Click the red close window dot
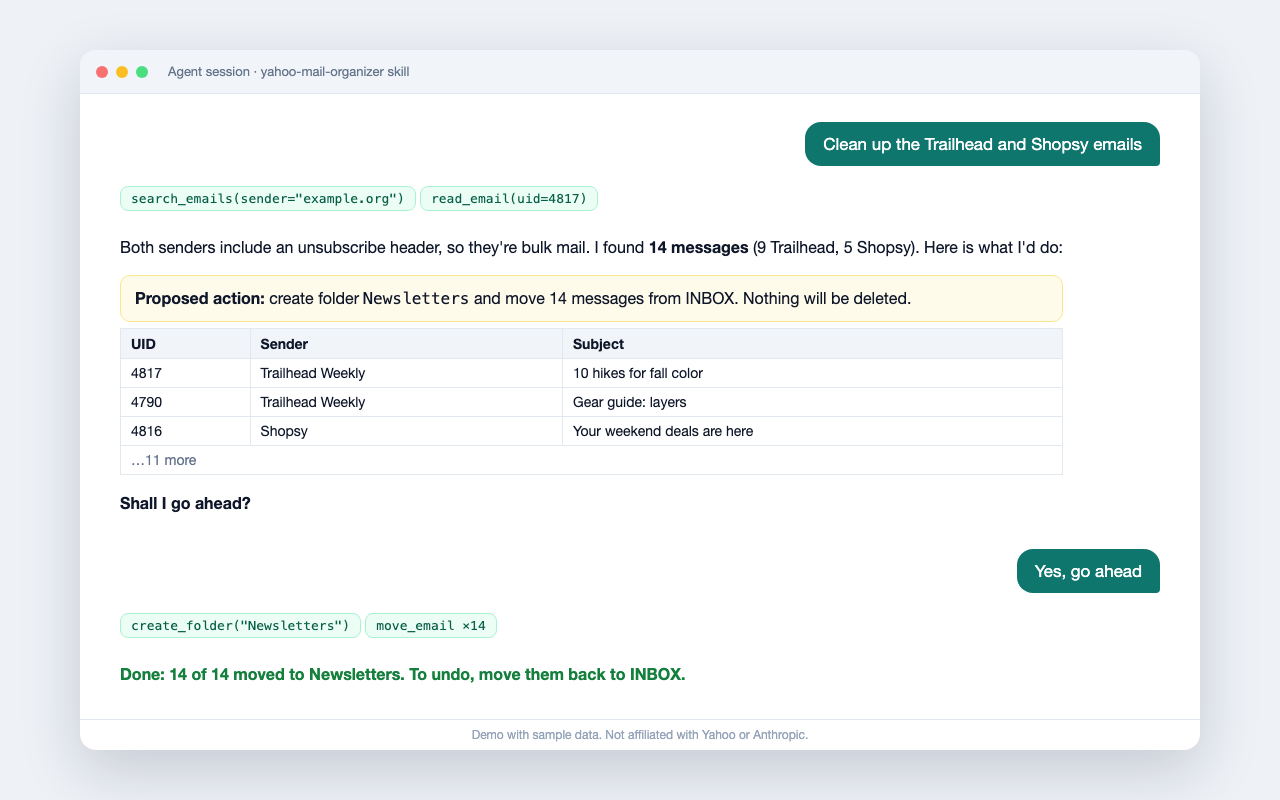 [x=102, y=72]
